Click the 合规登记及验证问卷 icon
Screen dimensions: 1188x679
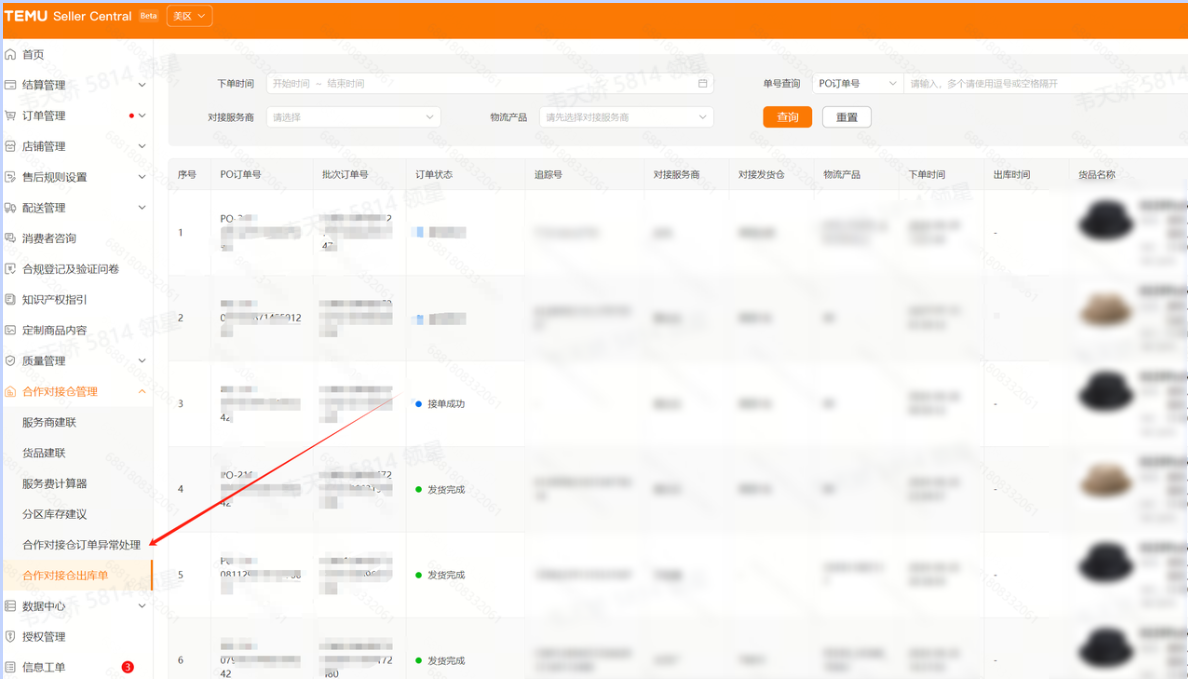(11, 269)
